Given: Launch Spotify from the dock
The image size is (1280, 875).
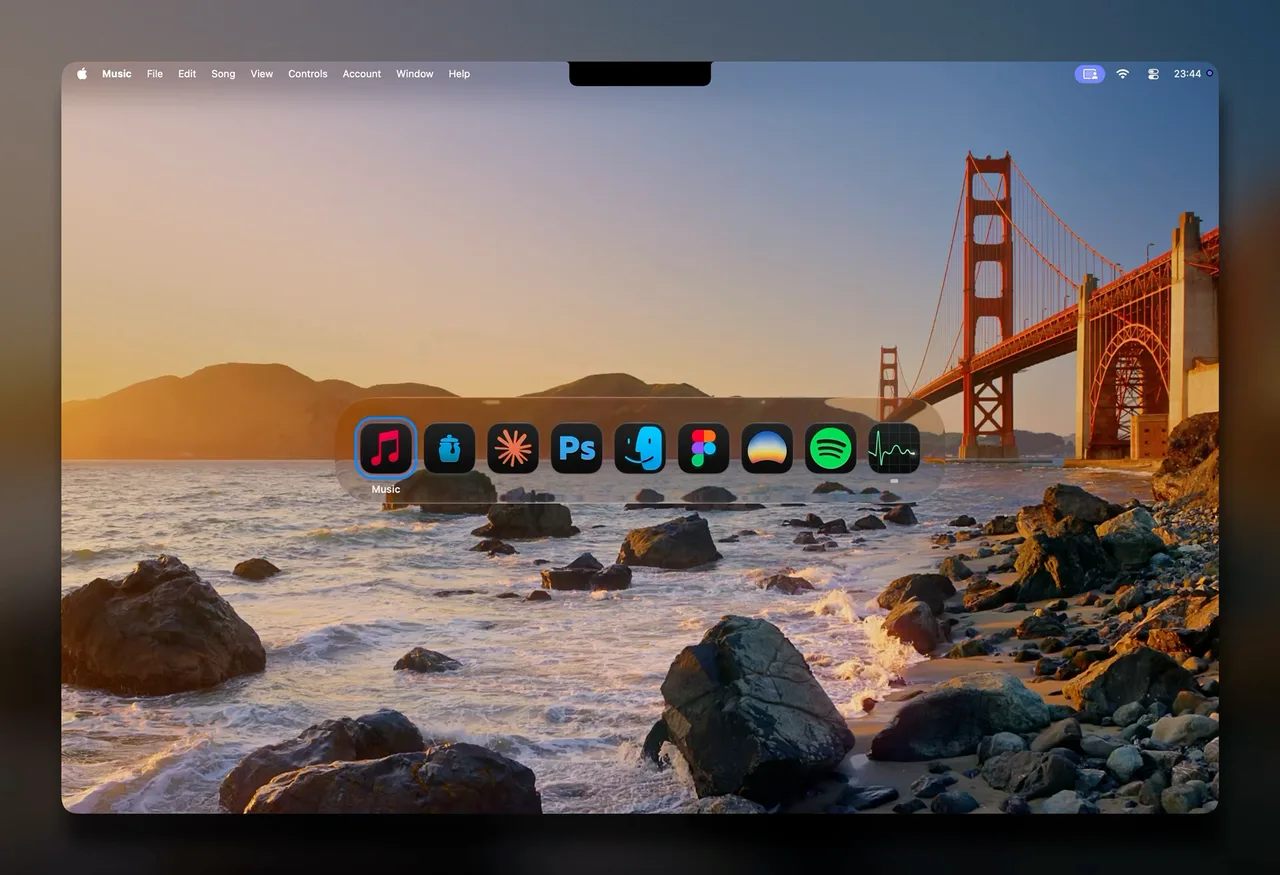Looking at the screenshot, I should tap(831, 448).
